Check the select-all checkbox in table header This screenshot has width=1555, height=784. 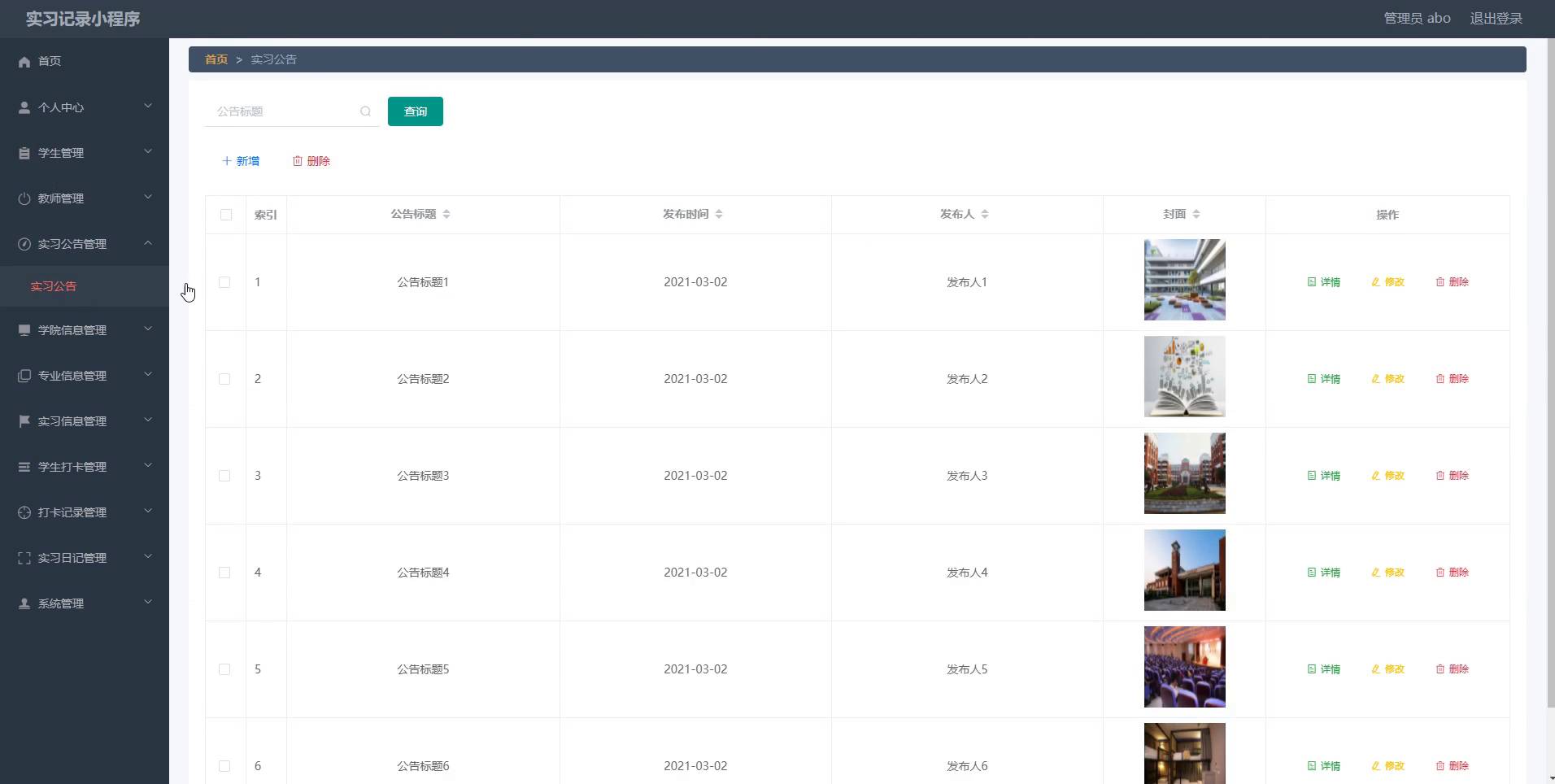coord(224,215)
